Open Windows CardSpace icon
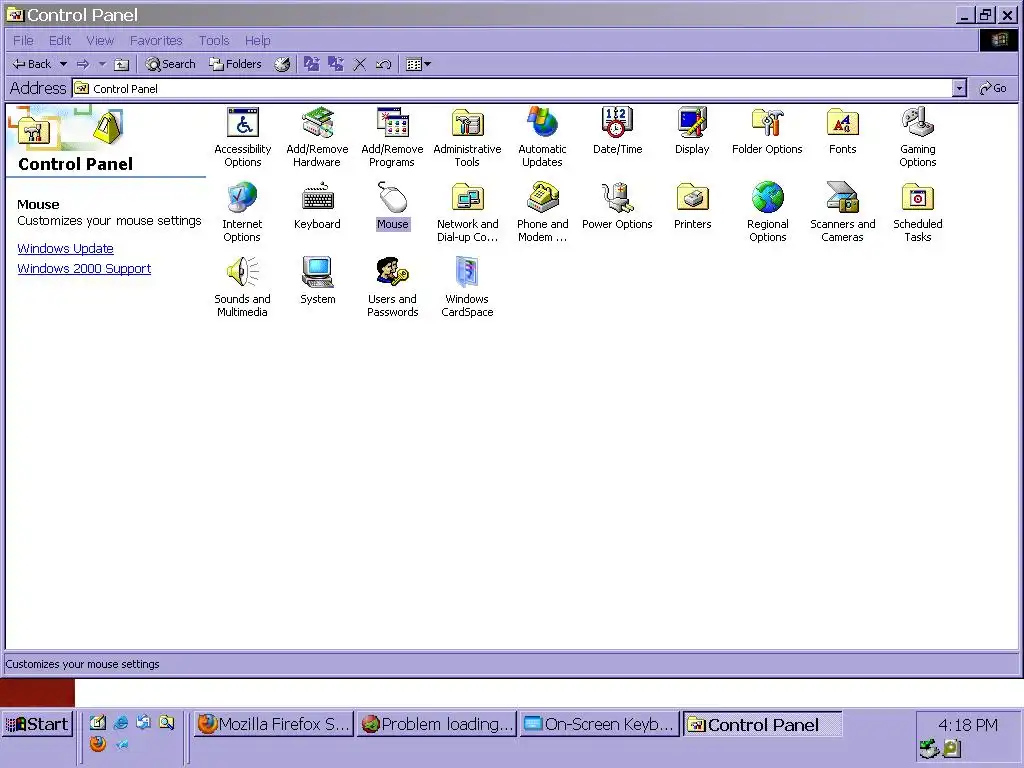The image size is (1024, 768). (x=468, y=272)
